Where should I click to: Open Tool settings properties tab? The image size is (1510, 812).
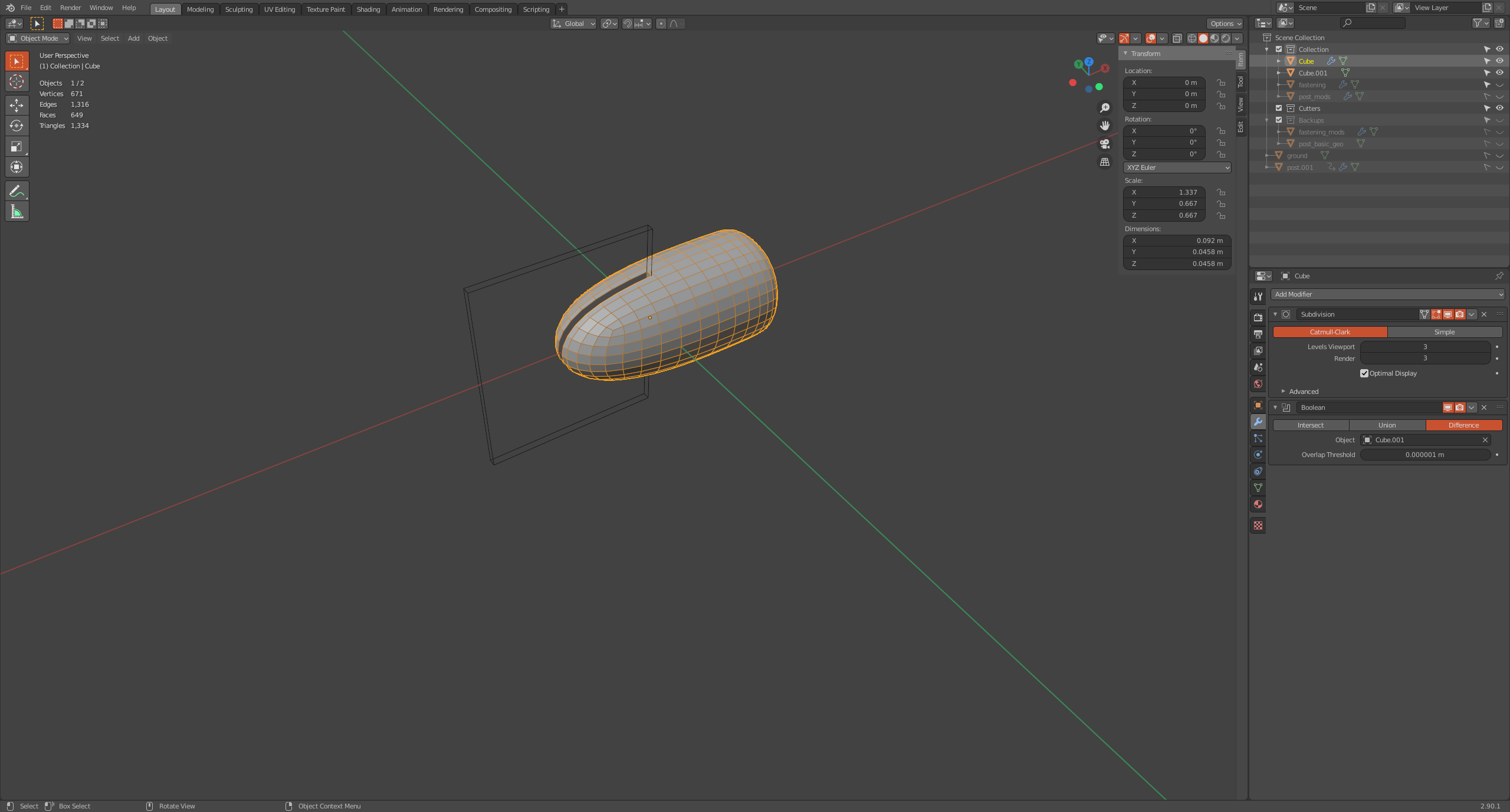tap(1258, 297)
